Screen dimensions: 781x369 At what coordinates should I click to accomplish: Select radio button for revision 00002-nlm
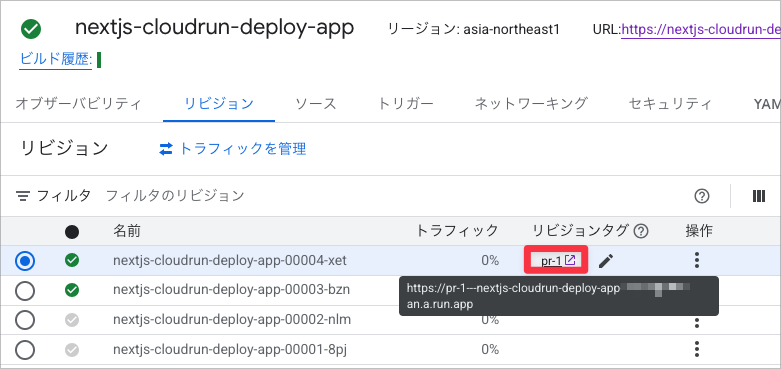[x=24, y=320]
